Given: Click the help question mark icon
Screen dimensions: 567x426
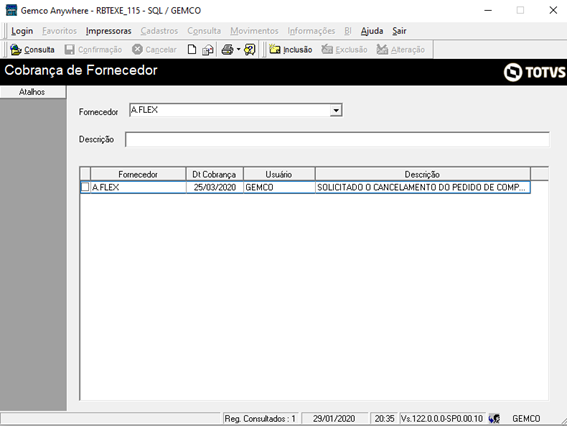Looking at the screenshot, I should tap(250, 50).
